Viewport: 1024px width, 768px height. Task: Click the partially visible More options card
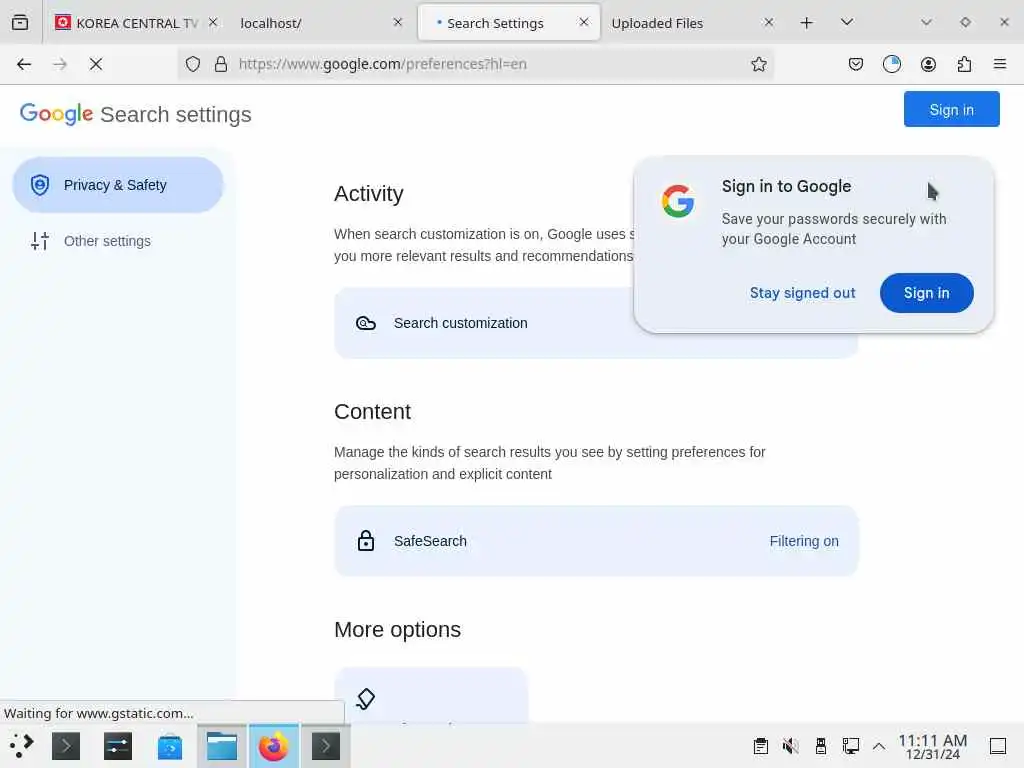tap(430, 696)
